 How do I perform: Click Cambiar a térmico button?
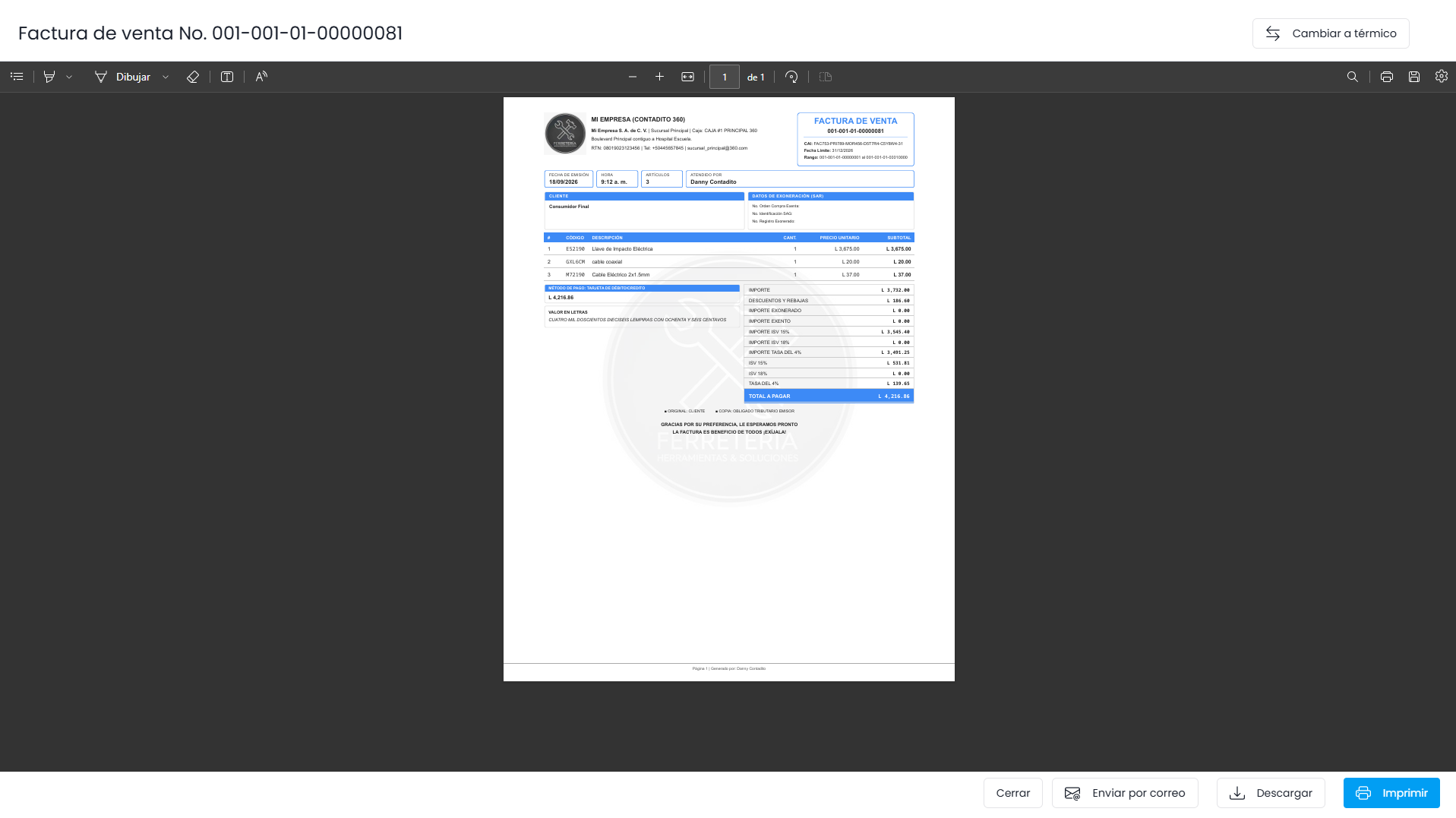pos(1331,33)
